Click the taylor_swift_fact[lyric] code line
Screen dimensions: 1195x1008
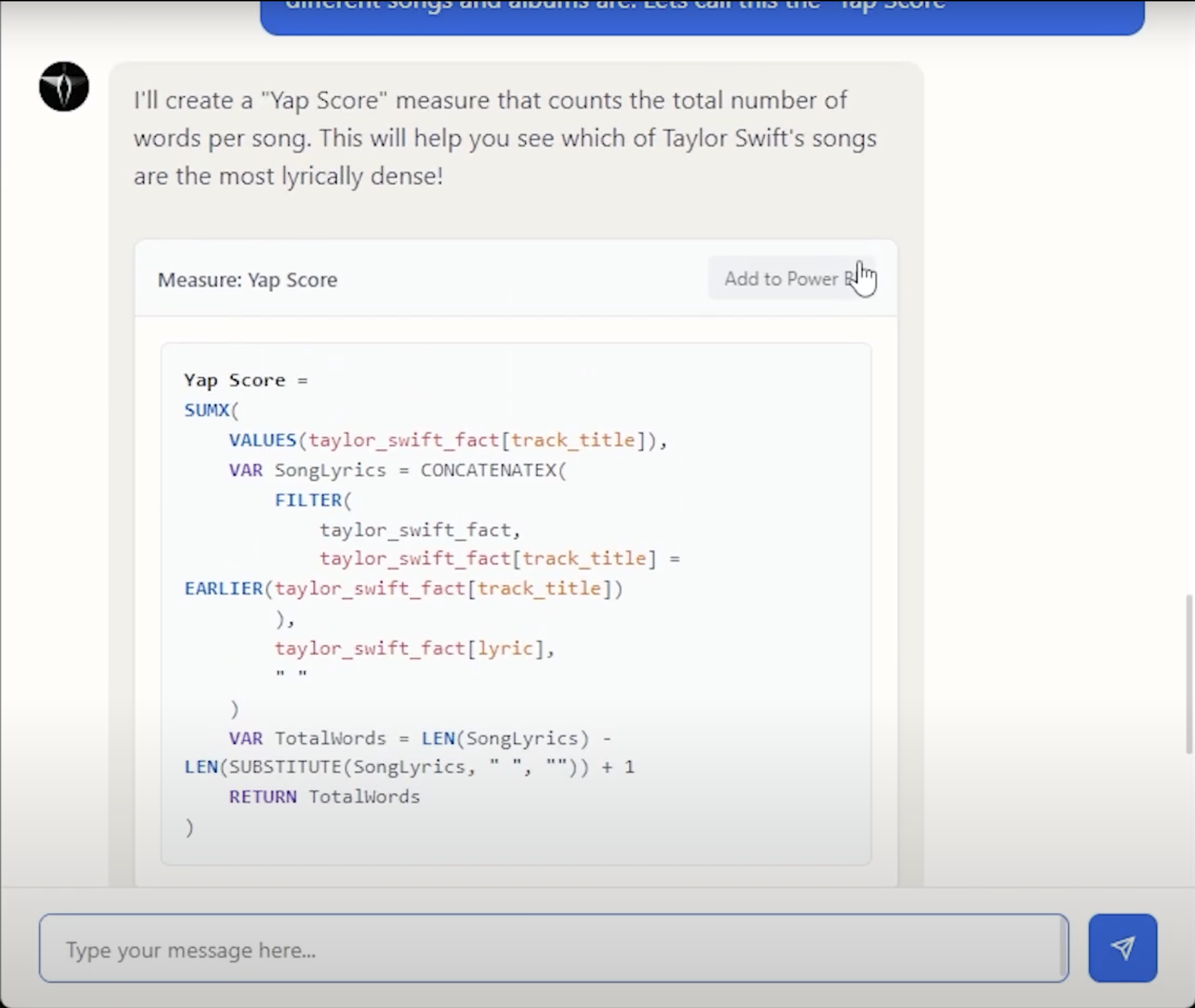pyautogui.click(x=415, y=648)
